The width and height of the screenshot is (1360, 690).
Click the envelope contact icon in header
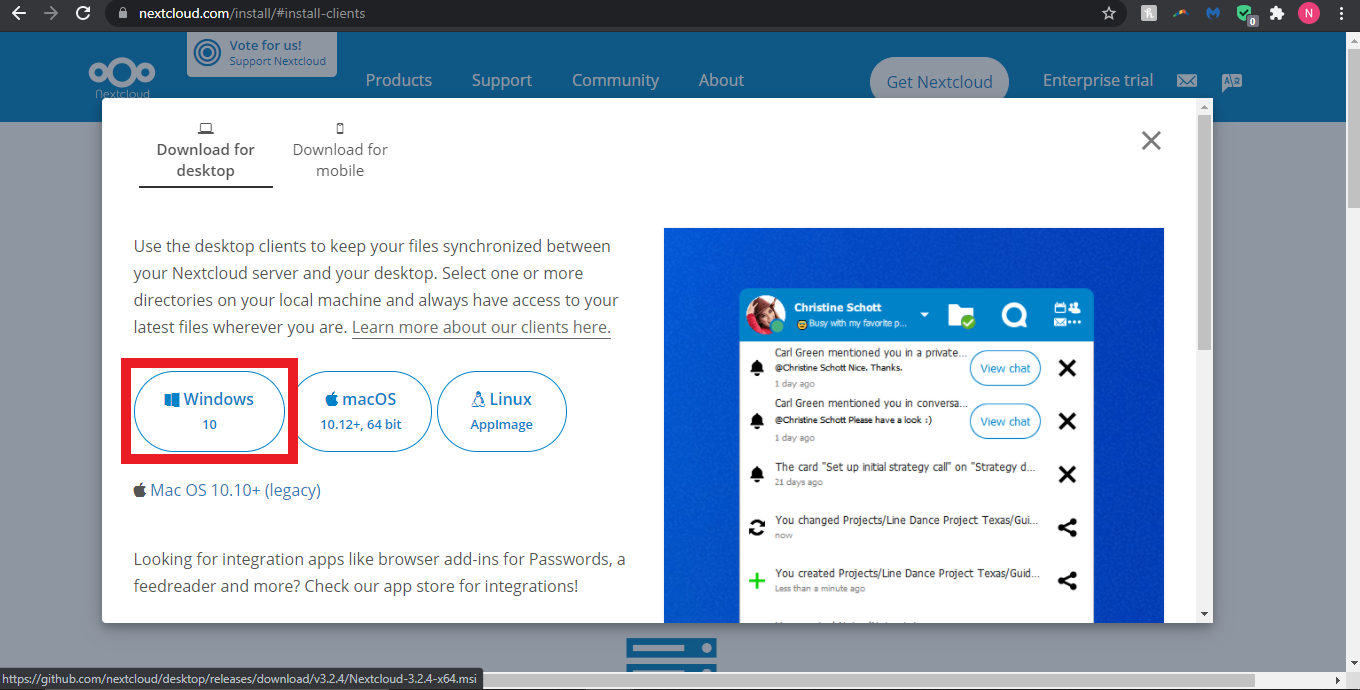click(x=1187, y=81)
